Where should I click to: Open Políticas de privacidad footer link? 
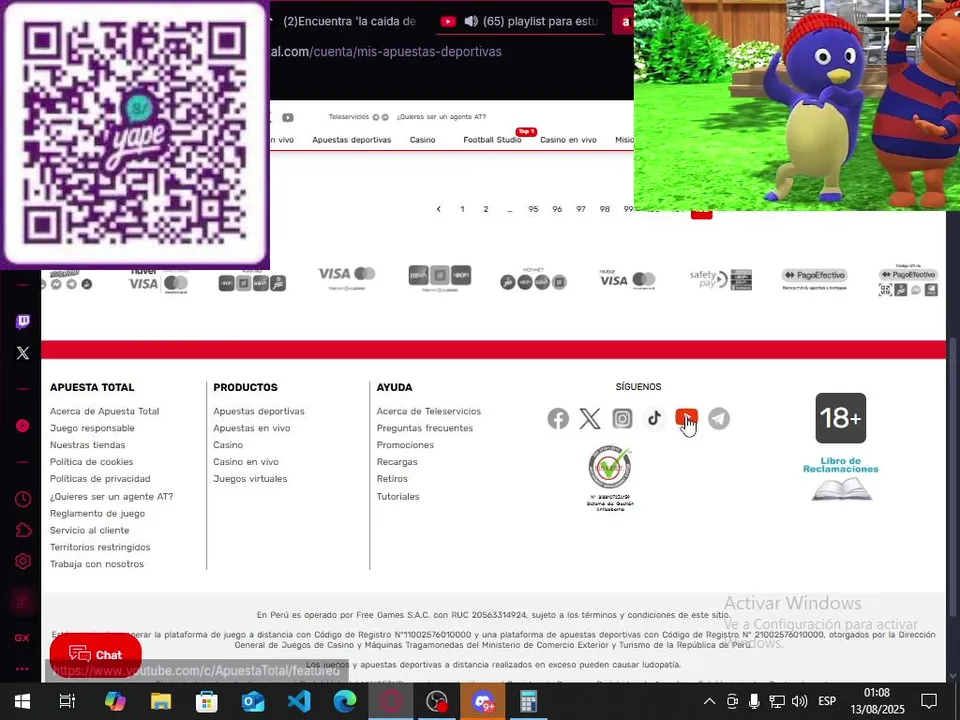[x=100, y=479]
